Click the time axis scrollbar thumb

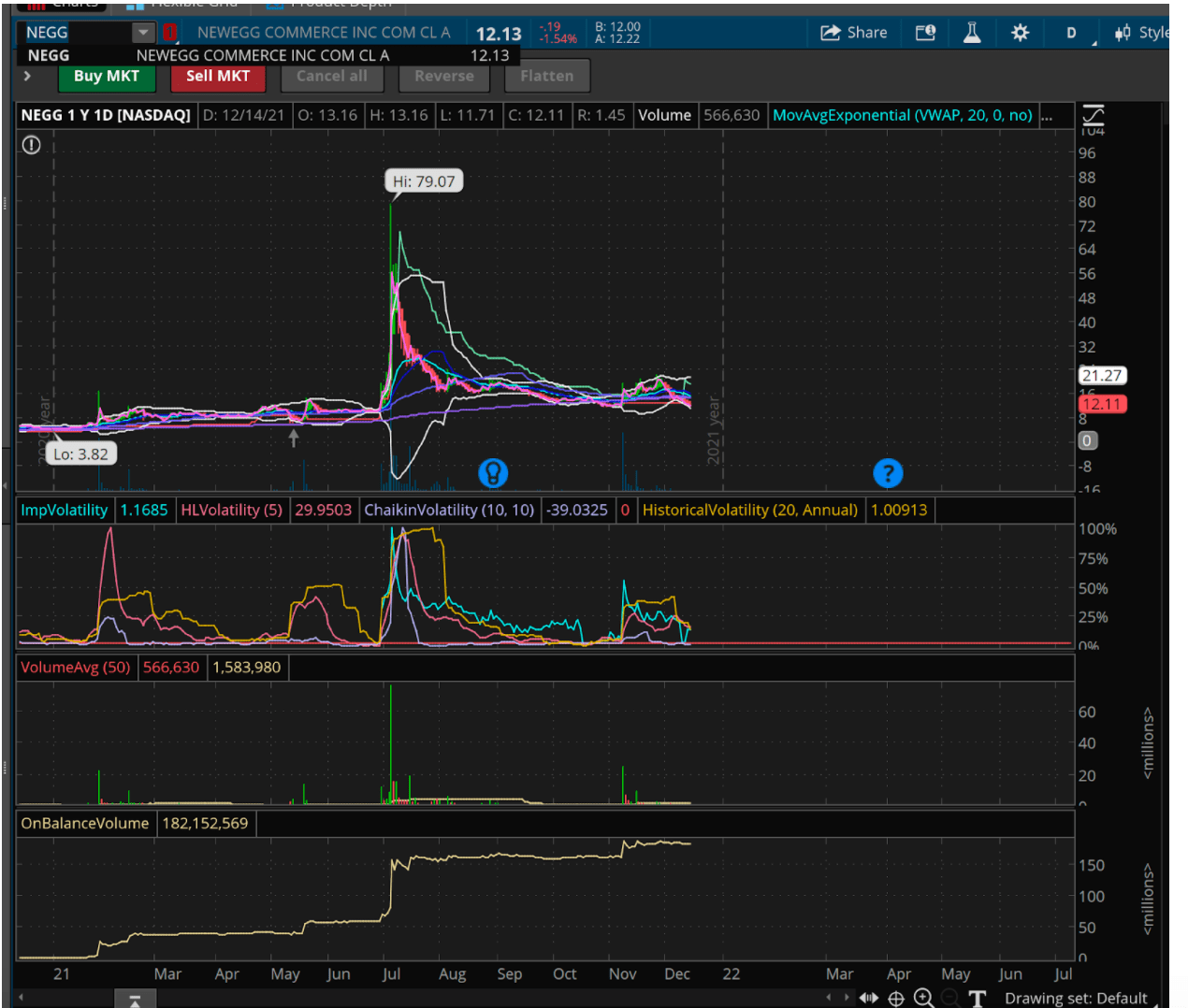click(x=135, y=1000)
